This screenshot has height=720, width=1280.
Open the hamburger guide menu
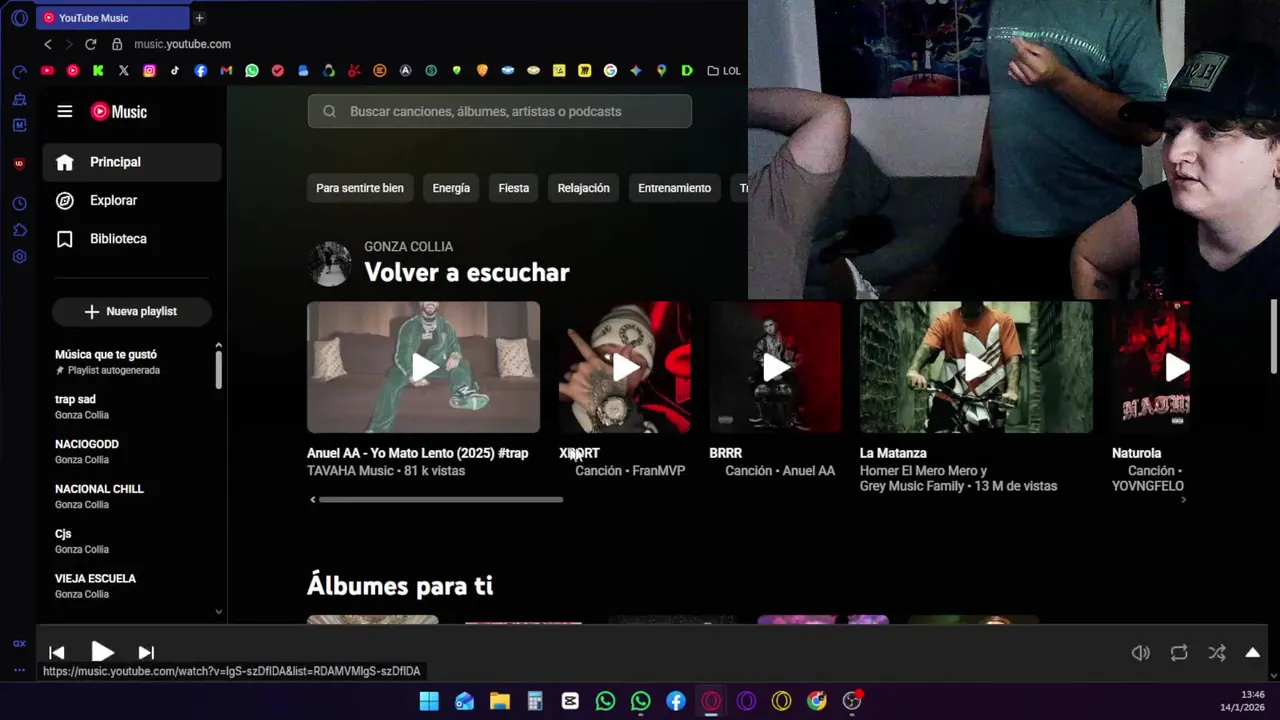tap(65, 112)
